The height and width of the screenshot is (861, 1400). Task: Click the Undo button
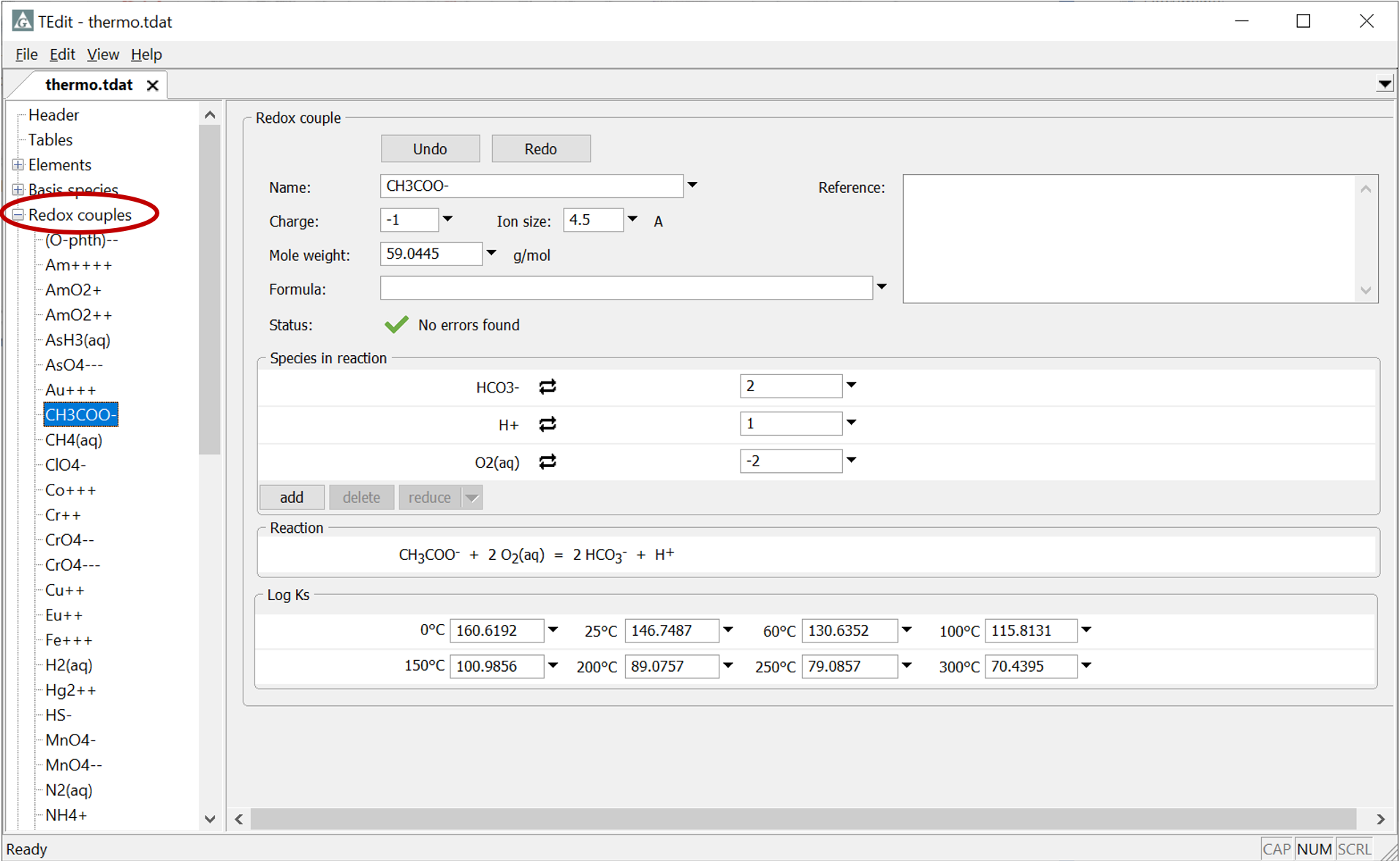coord(430,149)
